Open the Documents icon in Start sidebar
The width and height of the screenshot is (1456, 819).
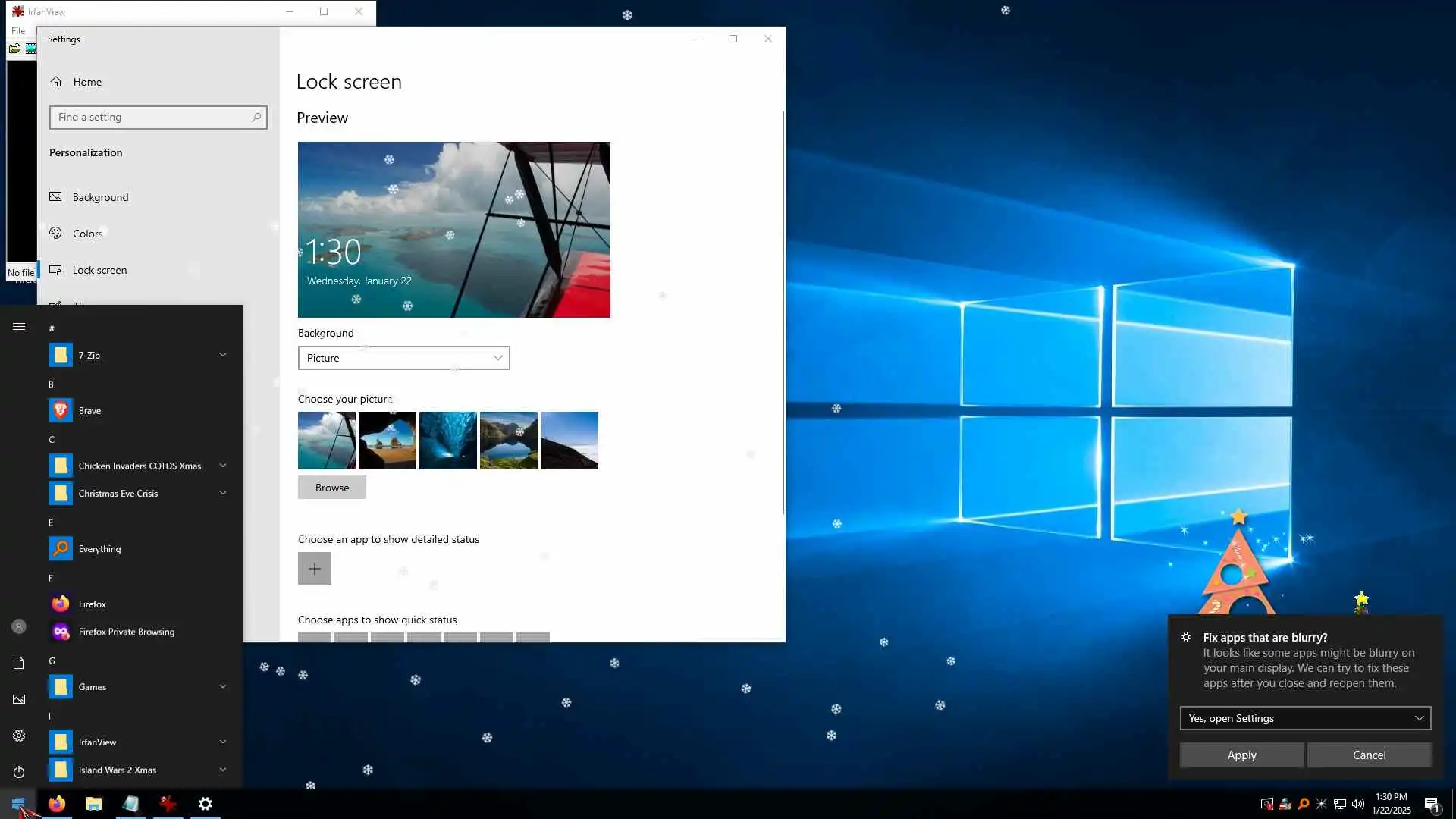pos(19,663)
